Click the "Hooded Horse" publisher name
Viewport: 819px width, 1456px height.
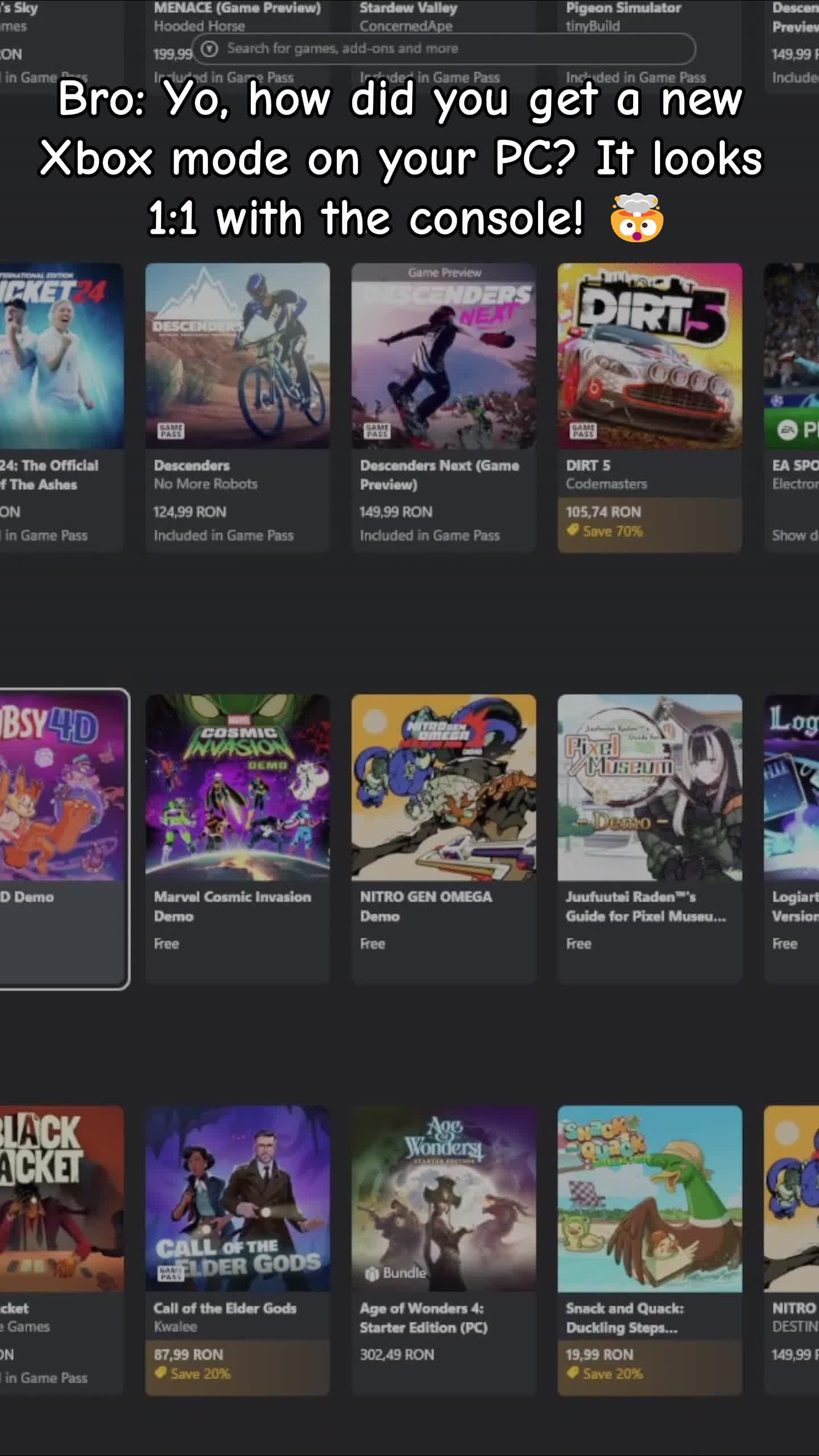pyautogui.click(x=199, y=26)
